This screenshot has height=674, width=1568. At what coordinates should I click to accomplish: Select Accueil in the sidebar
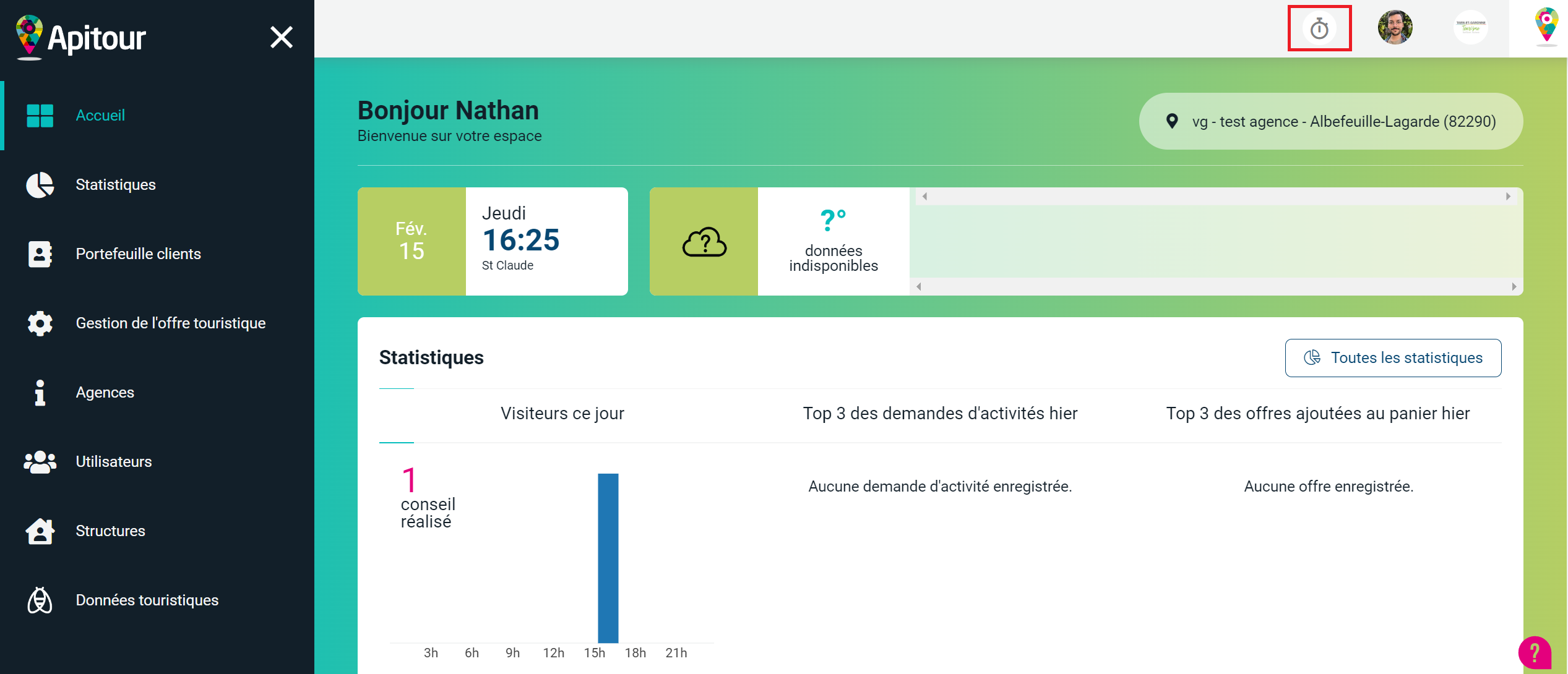(x=100, y=116)
